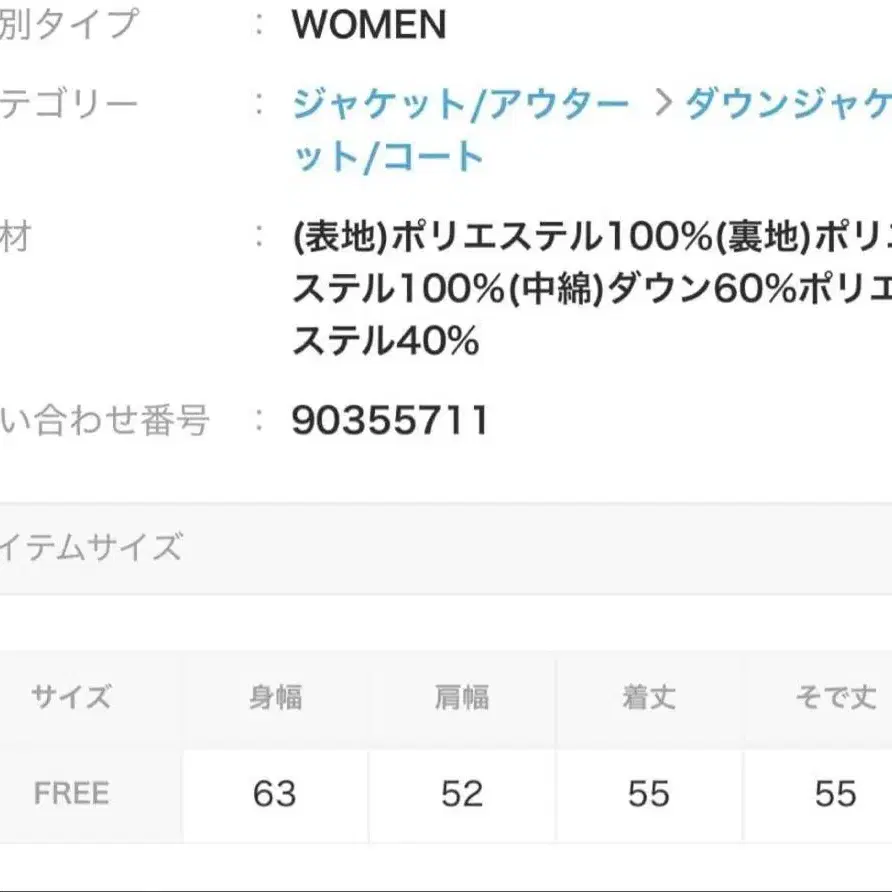Select the 身幅 column header

click(x=275, y=697)
